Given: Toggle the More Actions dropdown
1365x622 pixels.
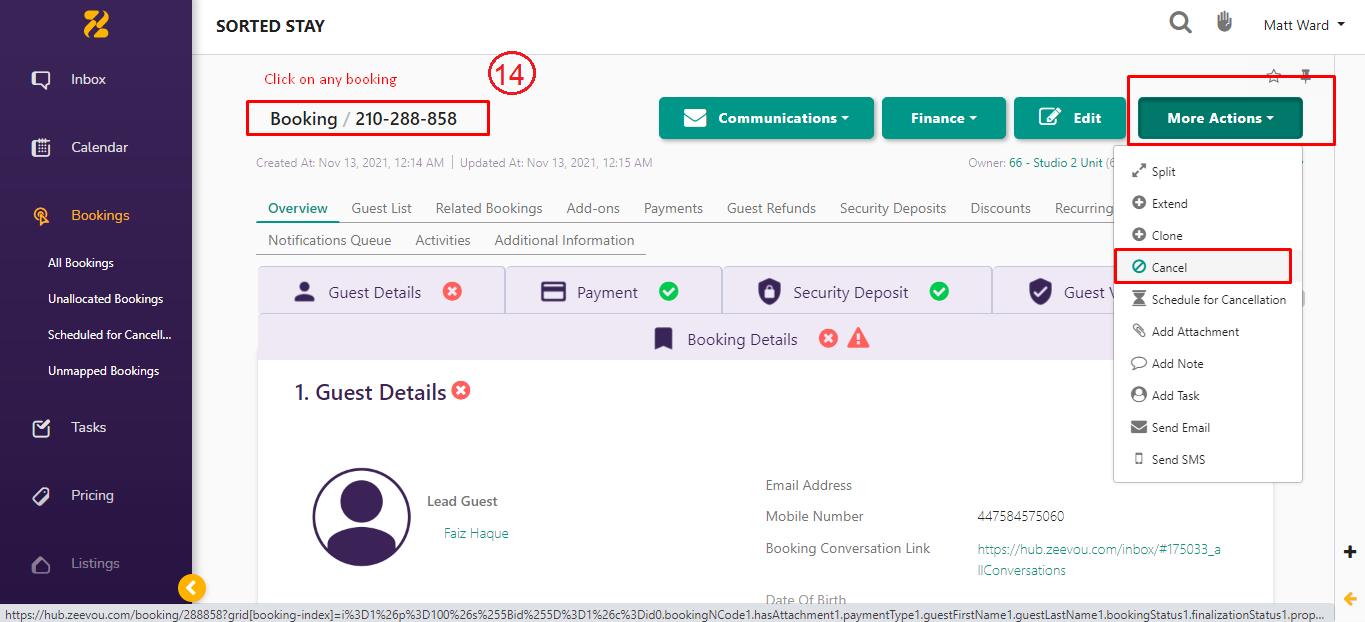Looking at the screenshot, I should [x=1220, y=118].
